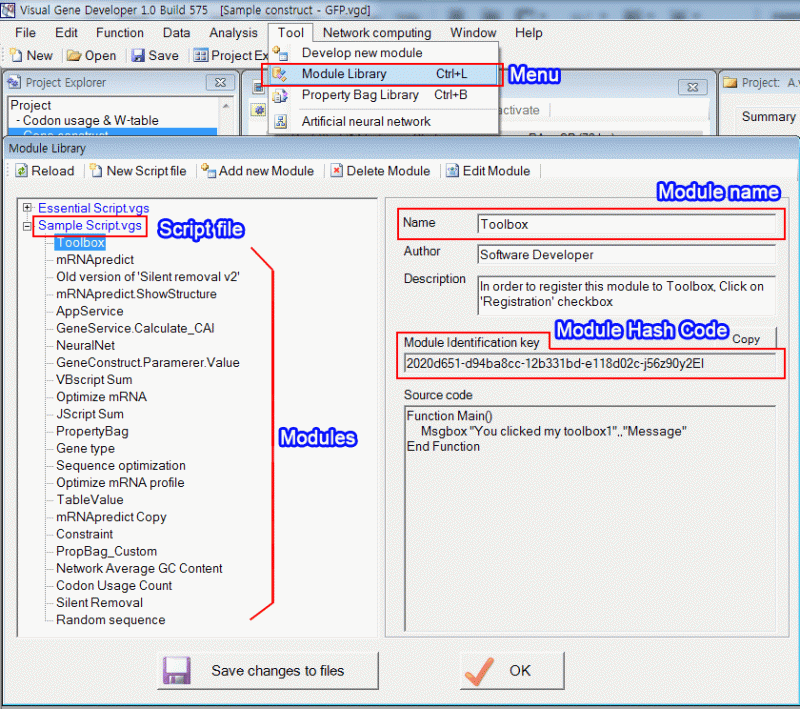This screenshot has width=800, height=709.
Task: Click the Save floppy disk icon in toolbar
Action: (x=138, y=55)
